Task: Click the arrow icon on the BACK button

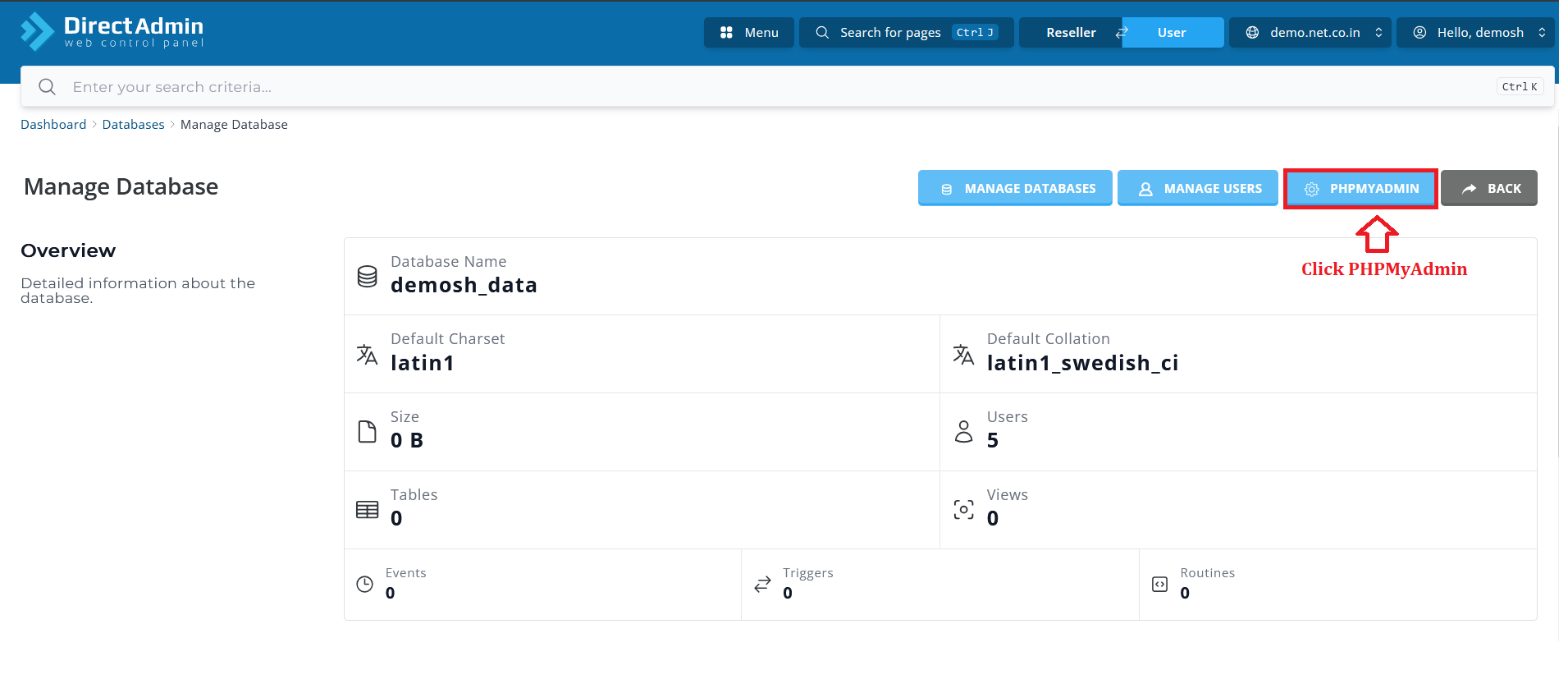Action: [1470, 189]
